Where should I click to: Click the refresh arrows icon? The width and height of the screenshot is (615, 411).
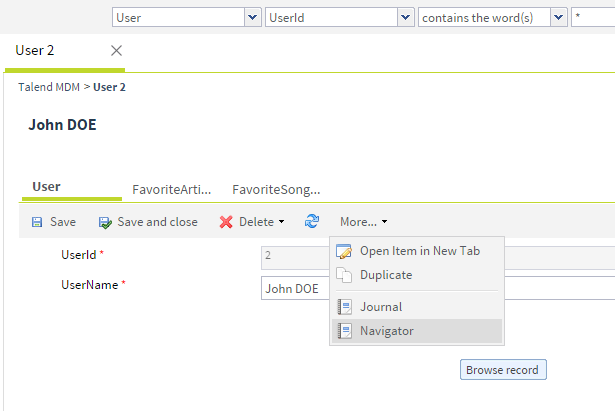point(312,222)
